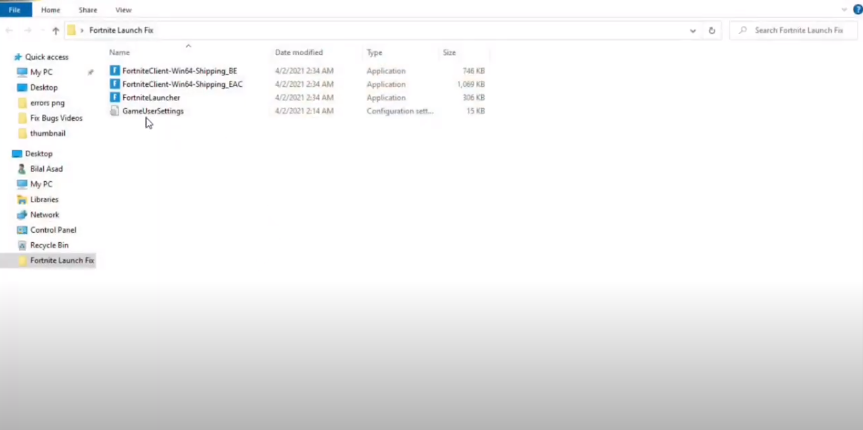Go forward with the right arrow button
This screenshot has width=863, height=430.
coord(28,31)
